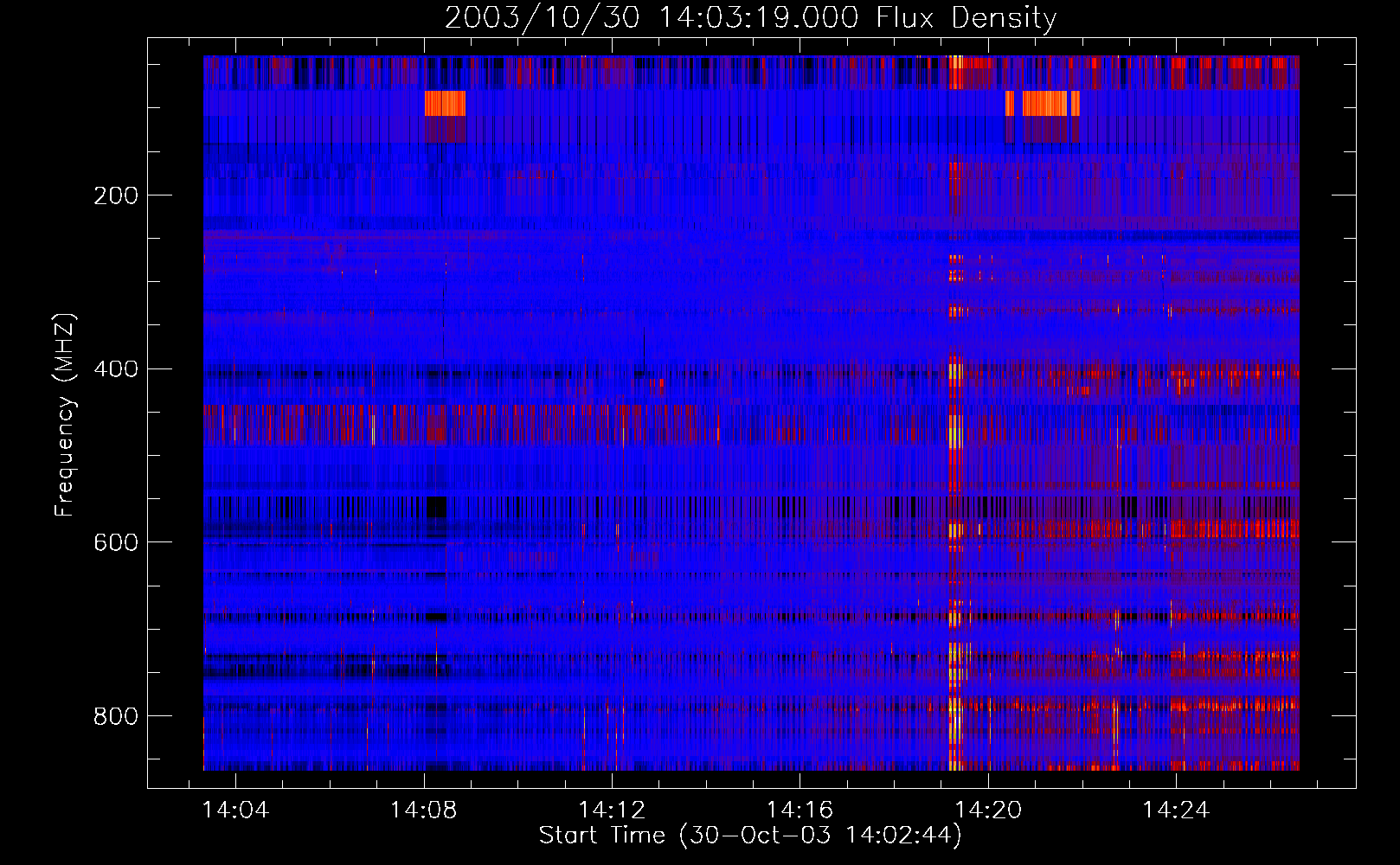Click the 14:08 time tick label
This screenshot has width=1400, height=865.
tap(423, 810)
